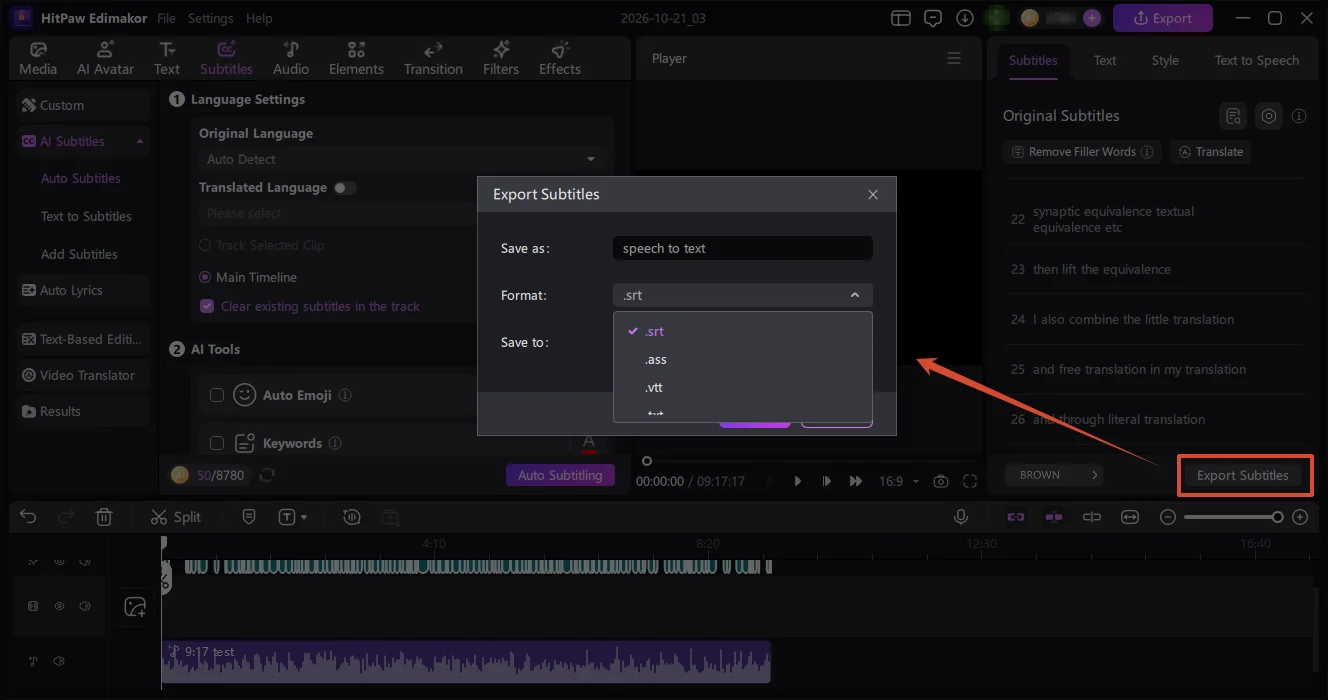Toggle the Translated Language switch

[x=345, y=187]
